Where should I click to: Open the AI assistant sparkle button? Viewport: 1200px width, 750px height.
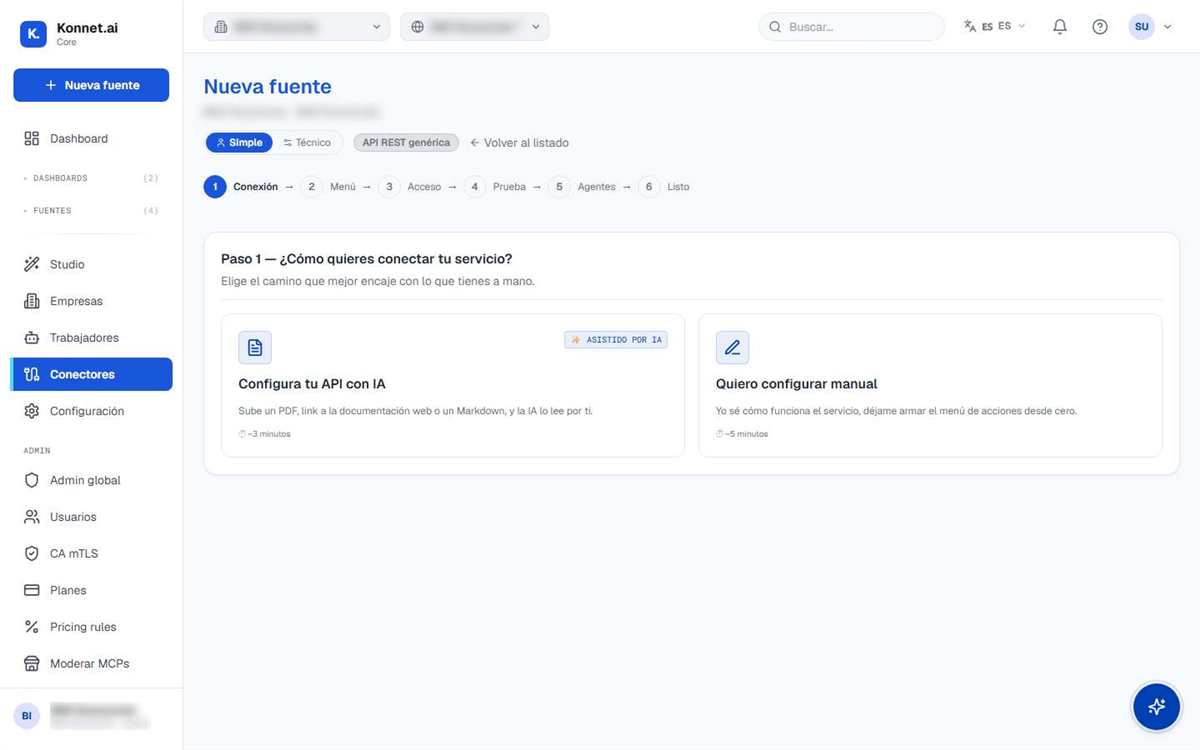pyautogui.click(x=1156, y=707)
